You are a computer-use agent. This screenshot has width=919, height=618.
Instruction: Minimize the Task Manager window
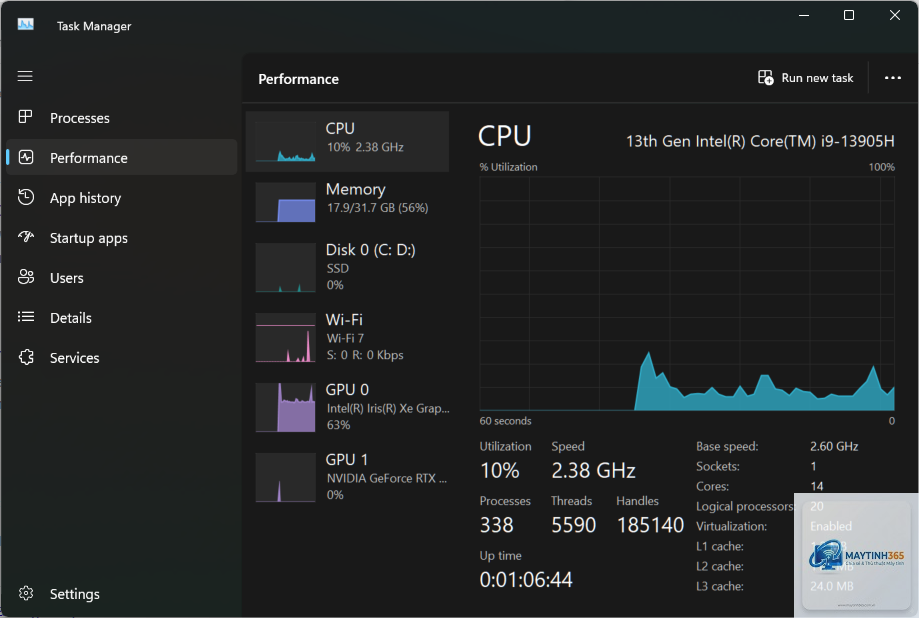(804, 16)
